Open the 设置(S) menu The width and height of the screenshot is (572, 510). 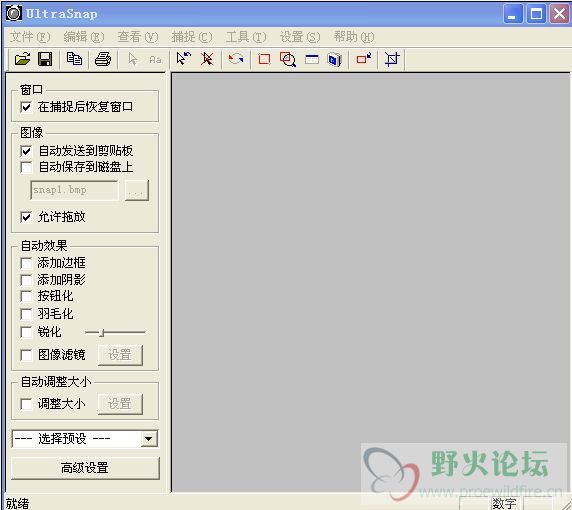pyautogui.click(x=300, y=37)
